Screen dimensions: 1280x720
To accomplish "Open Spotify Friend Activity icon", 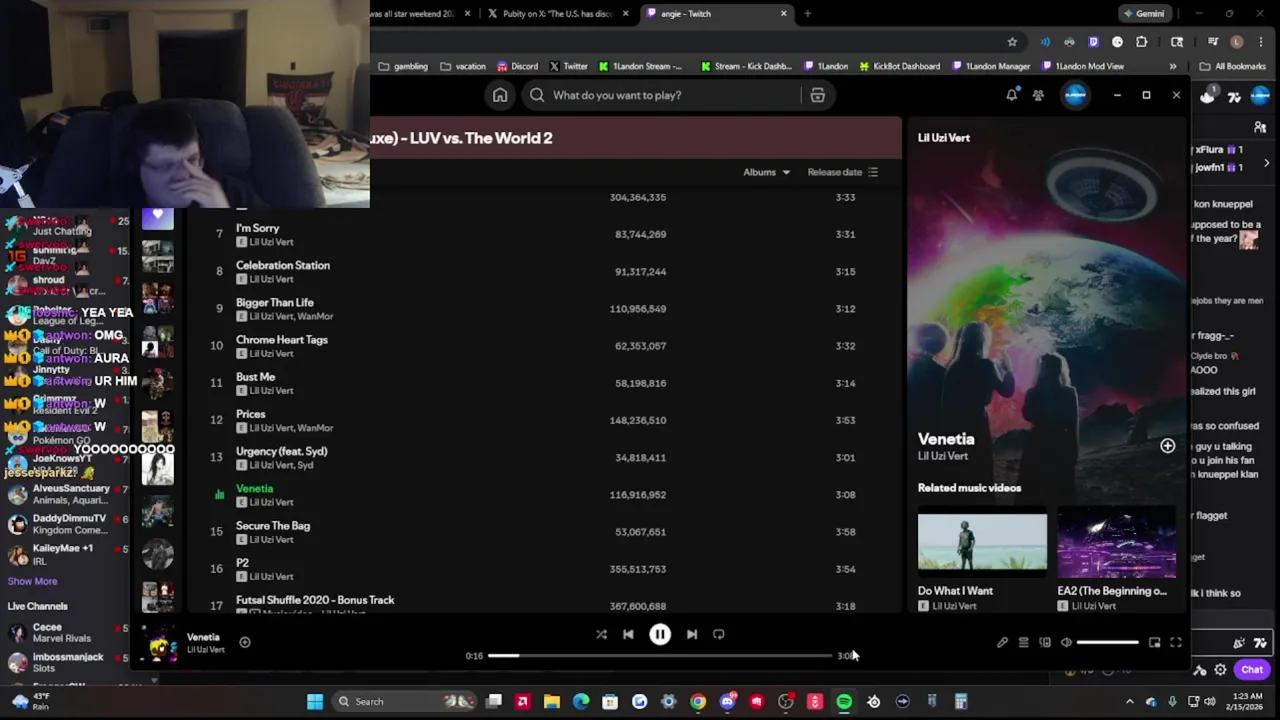I will (1038, 95).
